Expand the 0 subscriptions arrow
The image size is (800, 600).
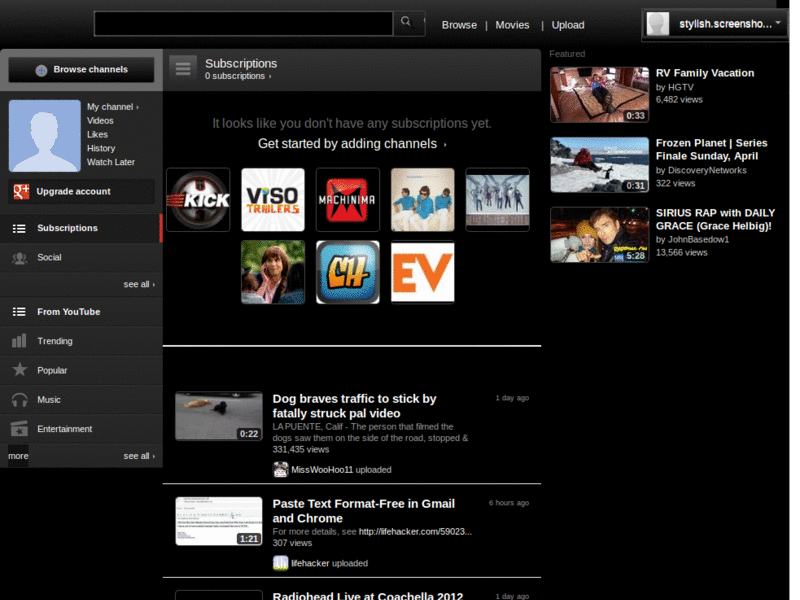270,77
